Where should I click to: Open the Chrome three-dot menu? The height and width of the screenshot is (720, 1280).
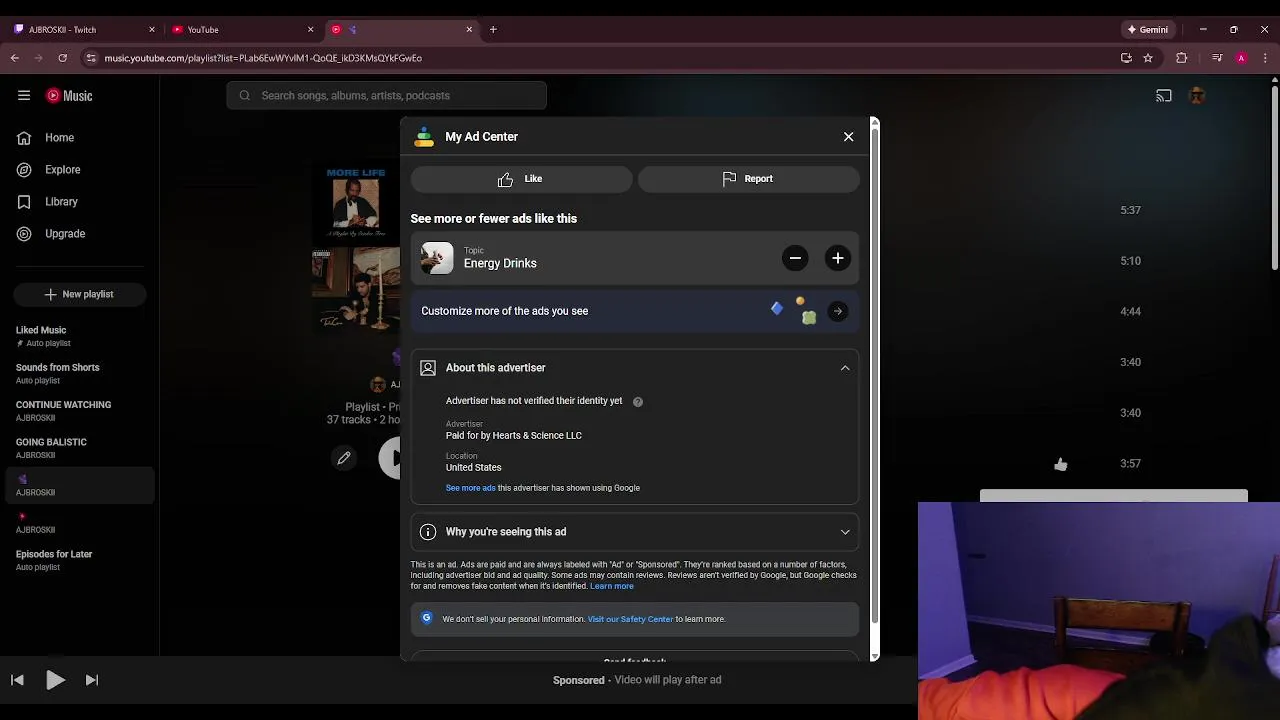[1265, 58]
